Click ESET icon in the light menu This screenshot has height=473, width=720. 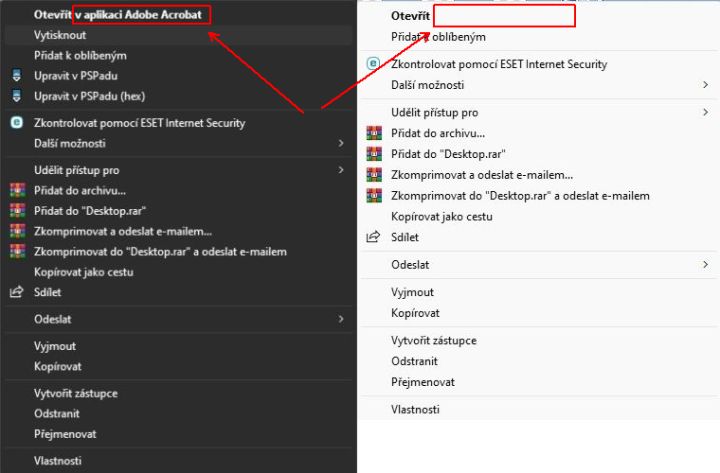pyautogui.click(x=373, y=64)
